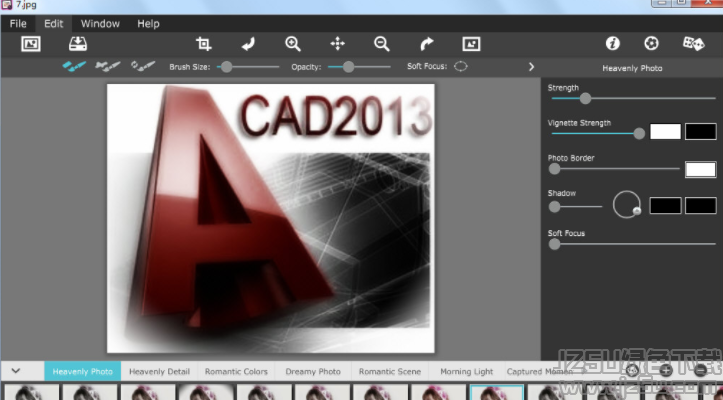Click the save image icon
This screenshot has height=400, width=723.
pyautogui.click(x=78, y=44)
